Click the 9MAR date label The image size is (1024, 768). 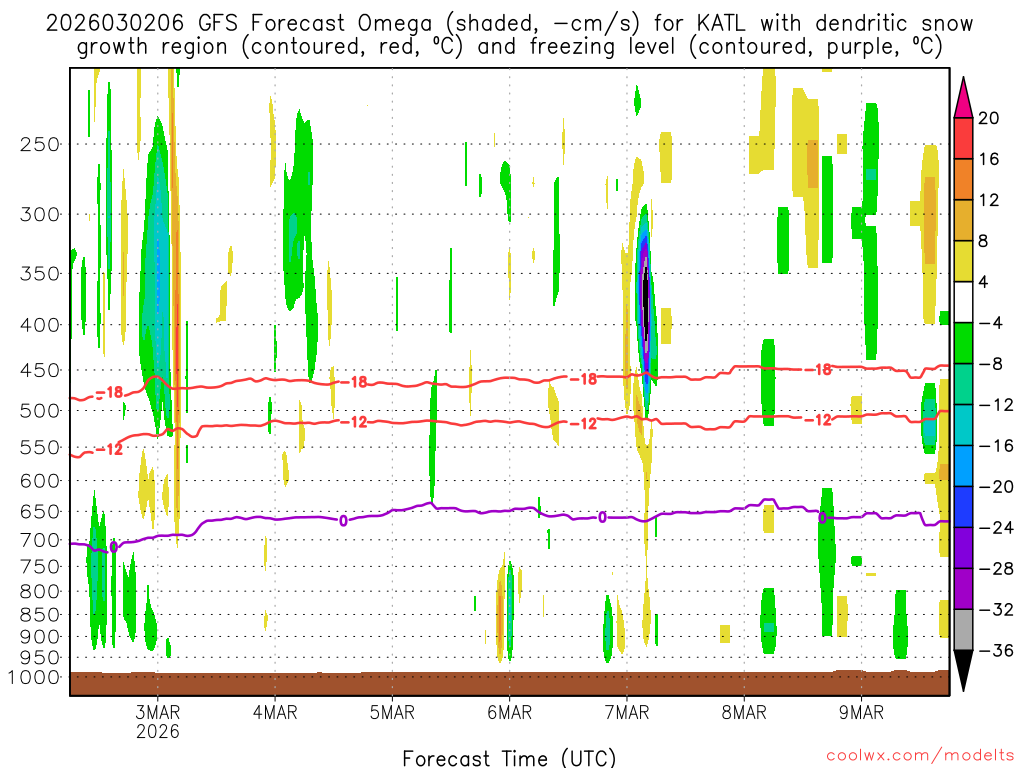(862, 712)
